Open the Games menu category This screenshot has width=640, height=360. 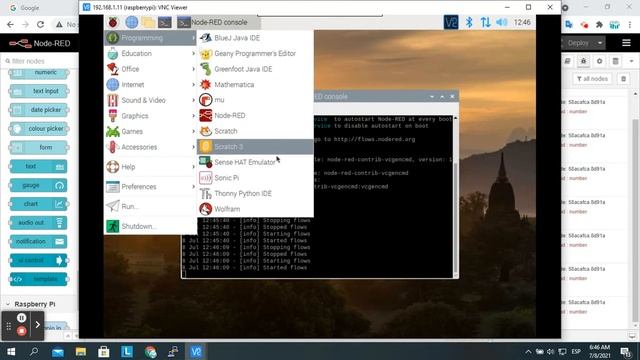point(150,131)
